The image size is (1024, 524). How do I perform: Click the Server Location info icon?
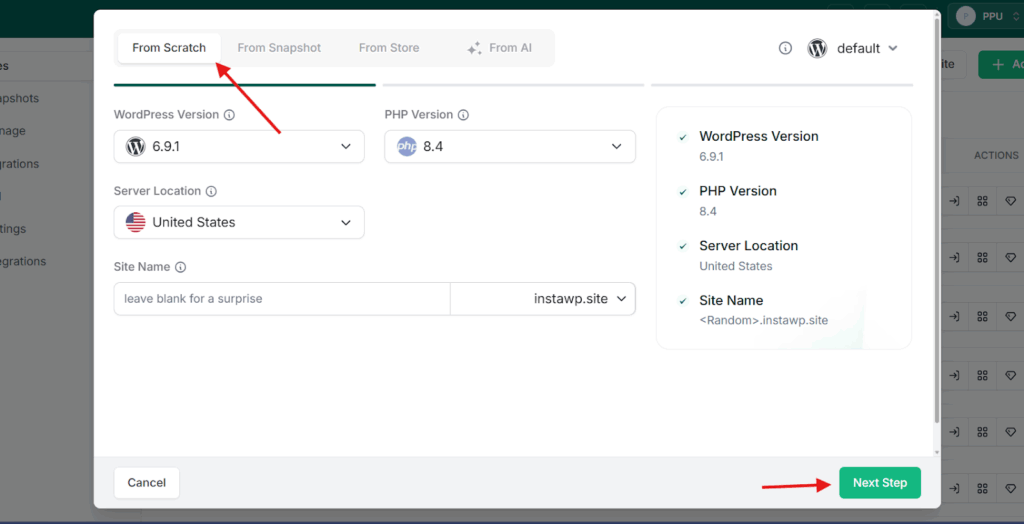211,191
